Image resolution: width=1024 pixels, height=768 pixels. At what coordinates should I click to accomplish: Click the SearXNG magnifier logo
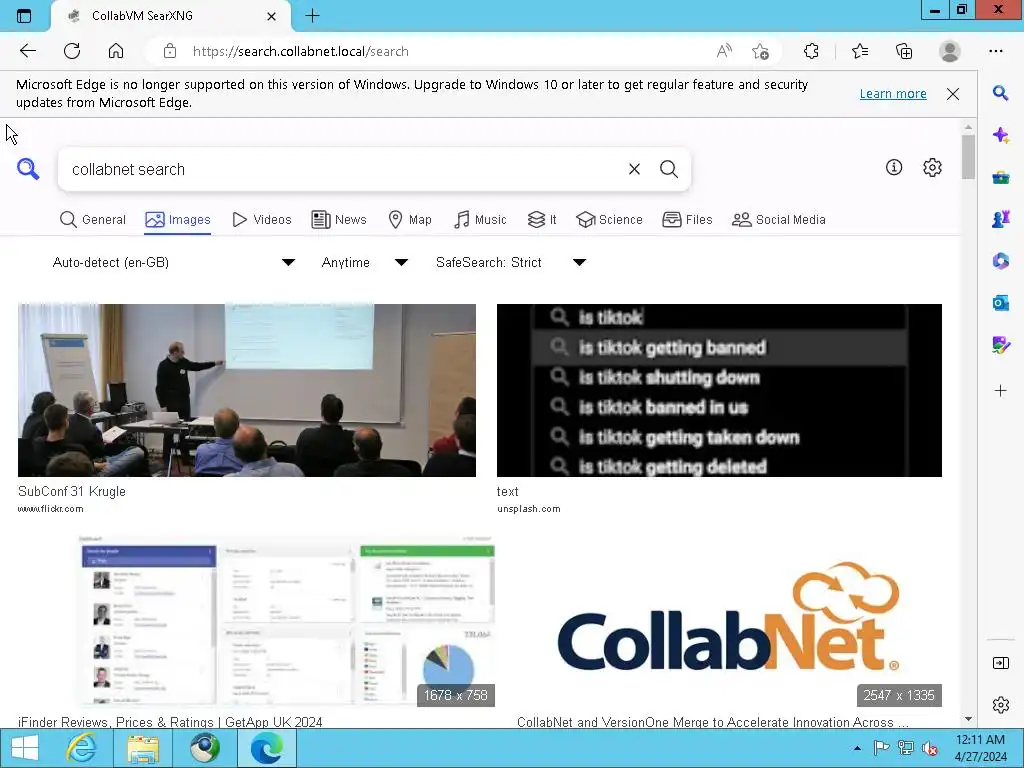pyautogui.click(x=28, y=168)
